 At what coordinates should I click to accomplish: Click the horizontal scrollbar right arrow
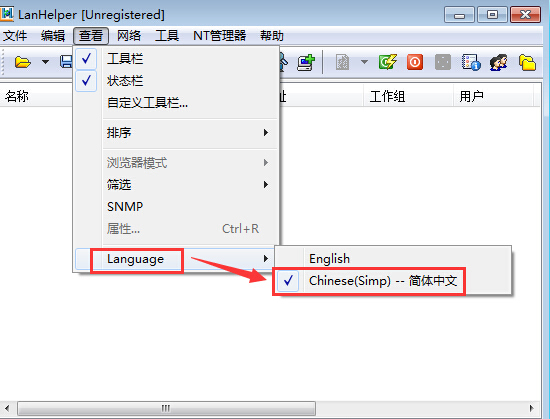point(532,408)
